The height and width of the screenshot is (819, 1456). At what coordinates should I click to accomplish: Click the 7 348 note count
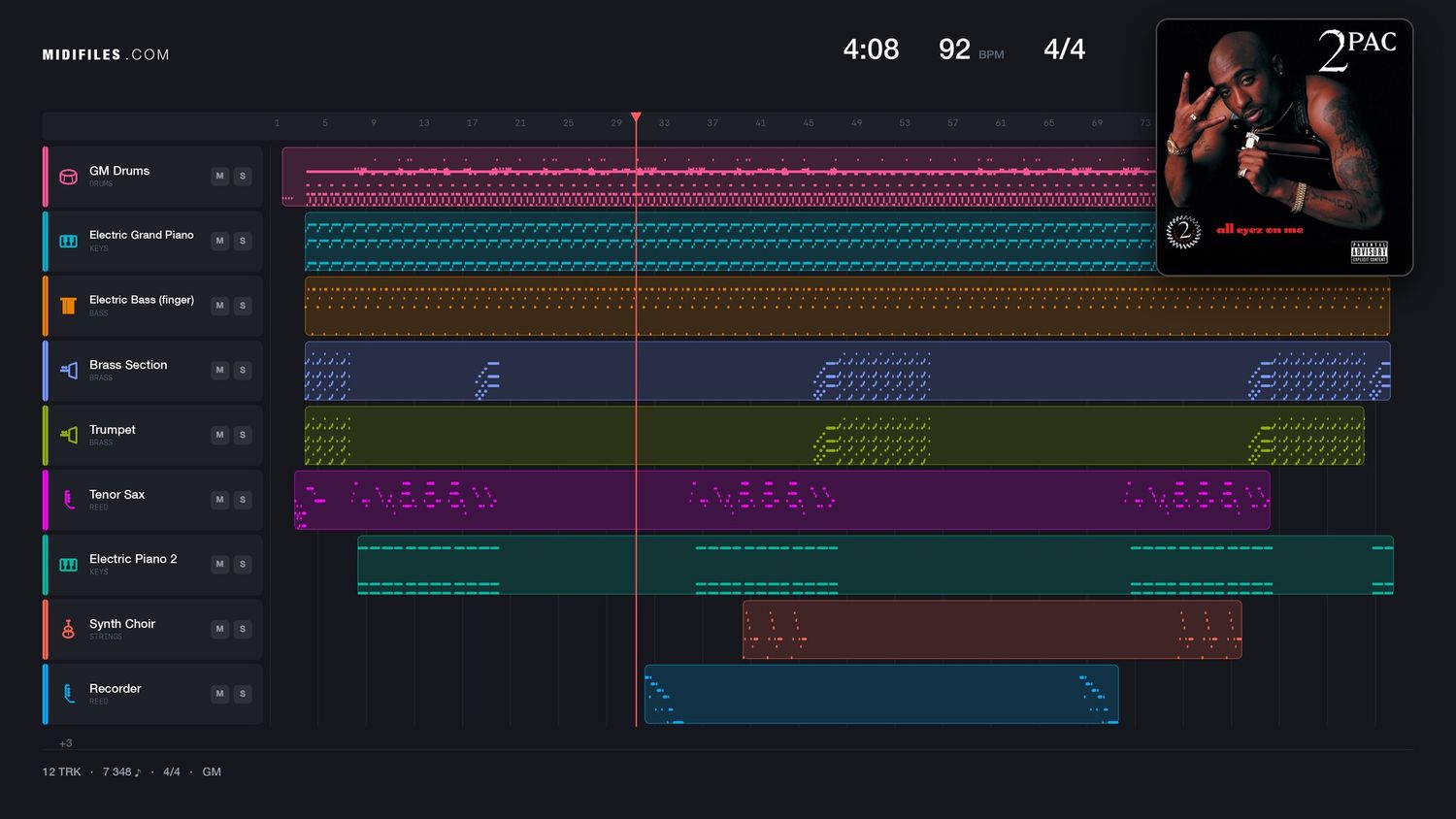121,772
